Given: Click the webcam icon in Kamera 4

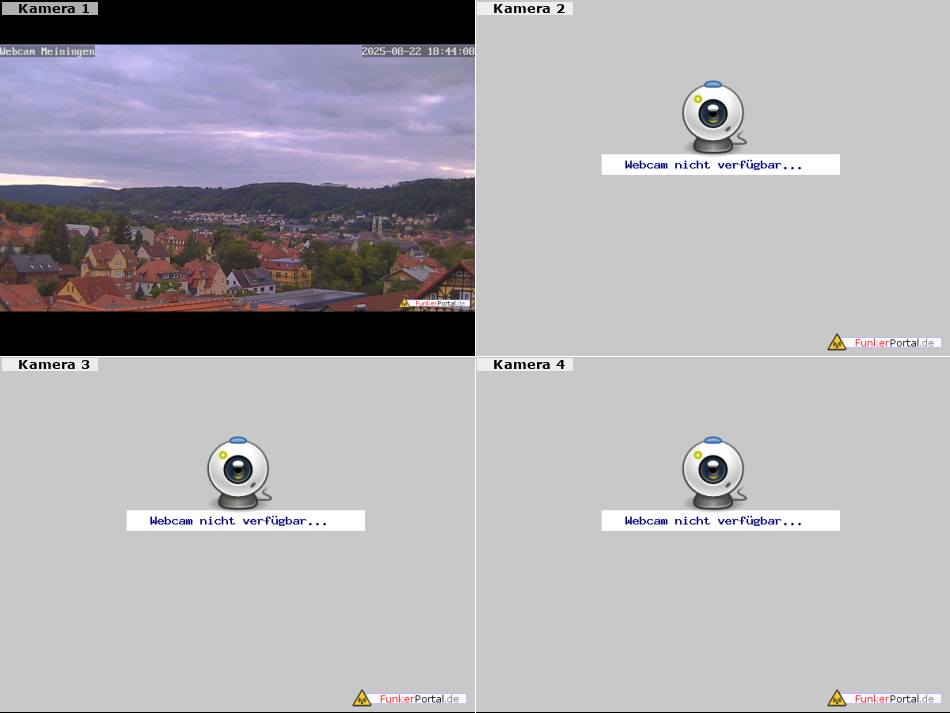Looking at the screenshot, I should tap(714, 473).
